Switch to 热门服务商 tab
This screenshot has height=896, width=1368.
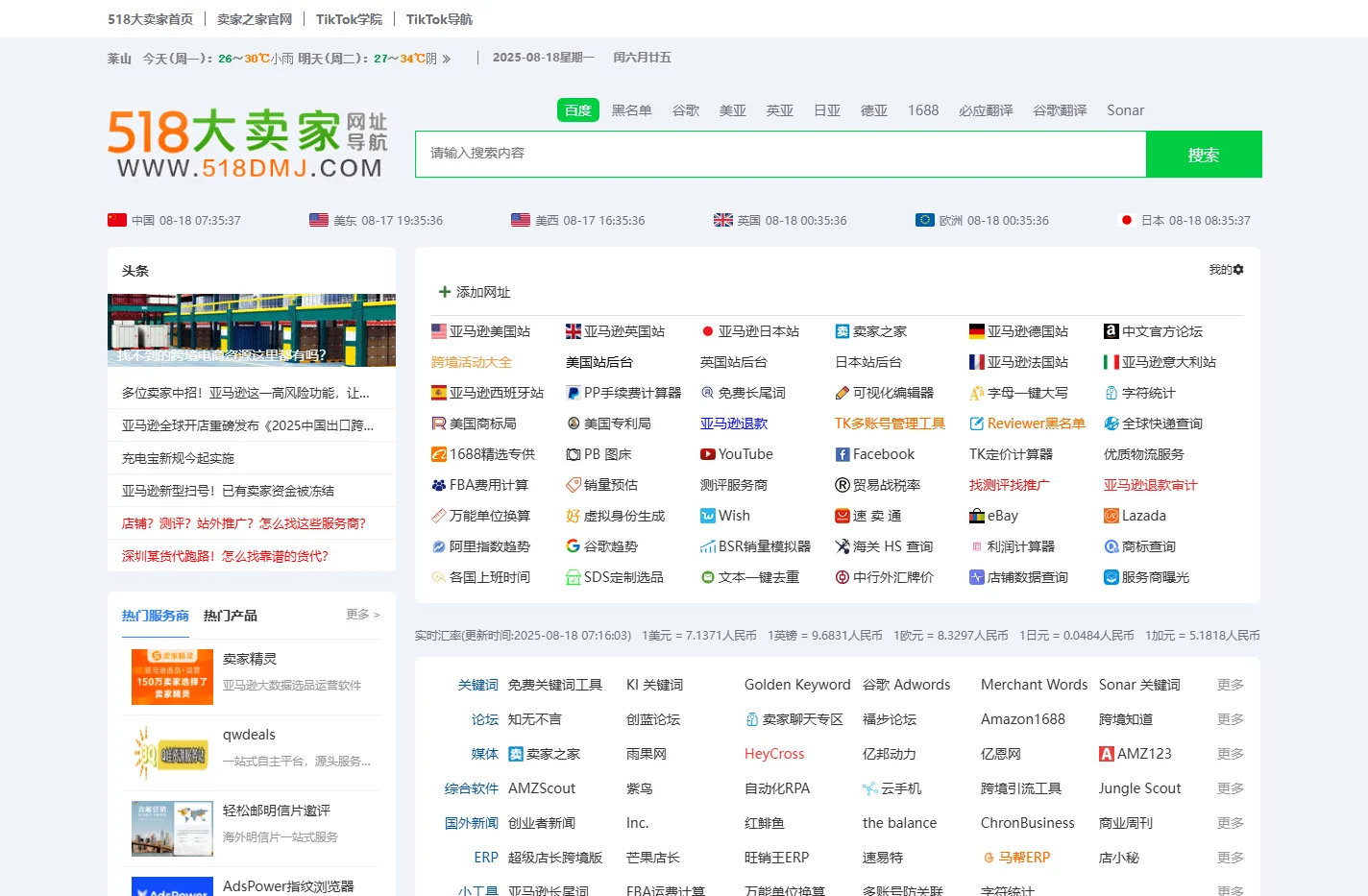point(156,616)
